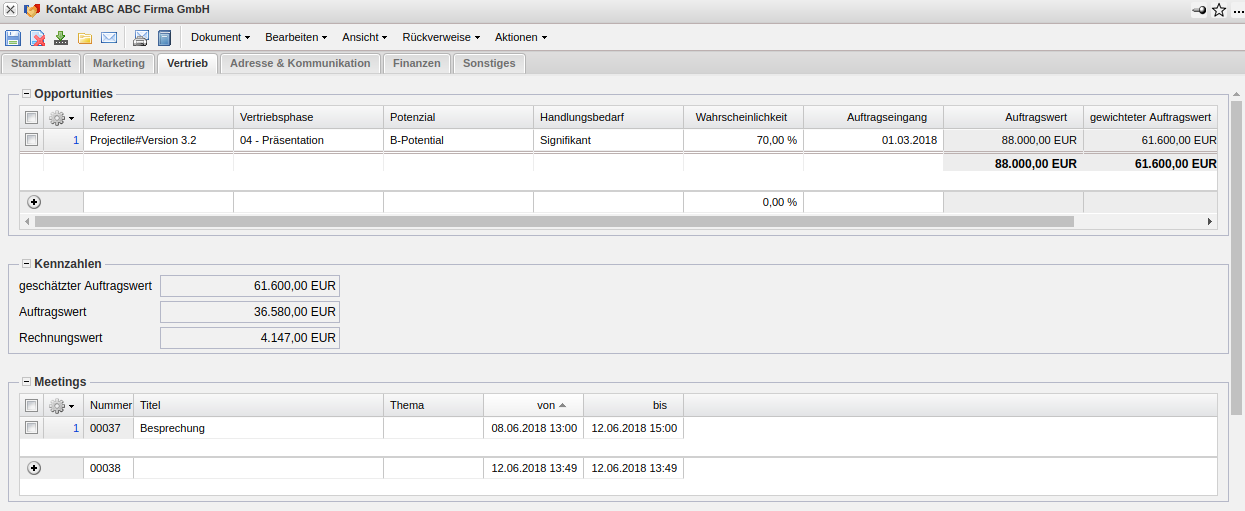Open opportunity row number 1 link

pos(75,140)
